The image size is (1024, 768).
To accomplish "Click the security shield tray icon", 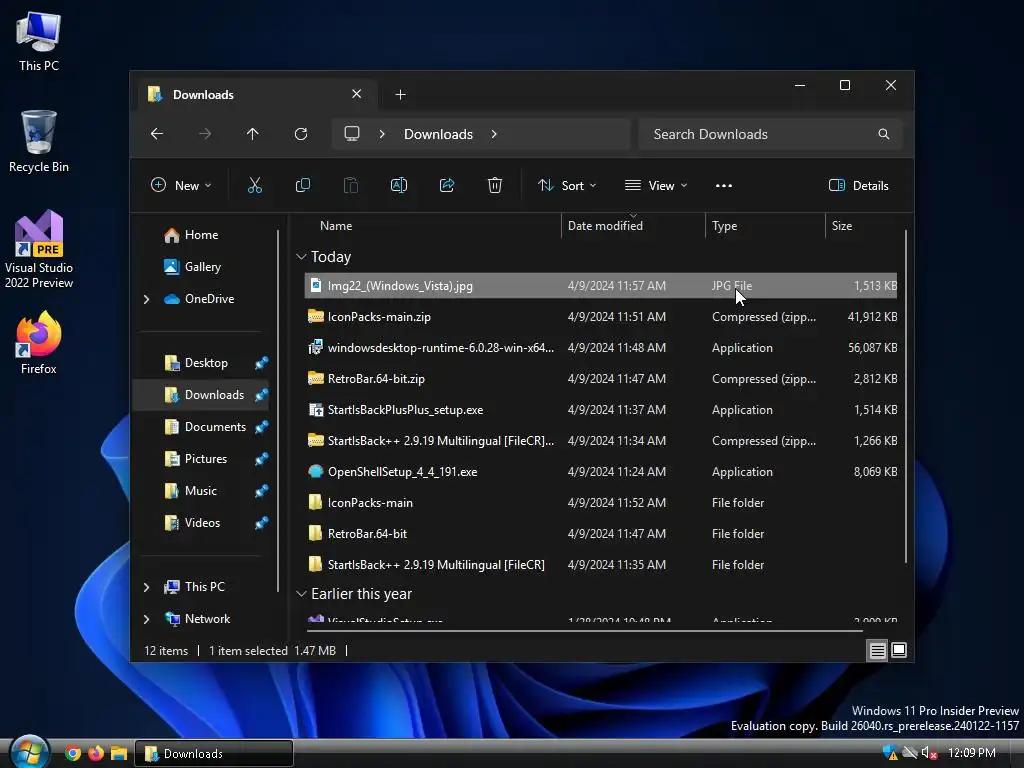I will tap(889, 753).
